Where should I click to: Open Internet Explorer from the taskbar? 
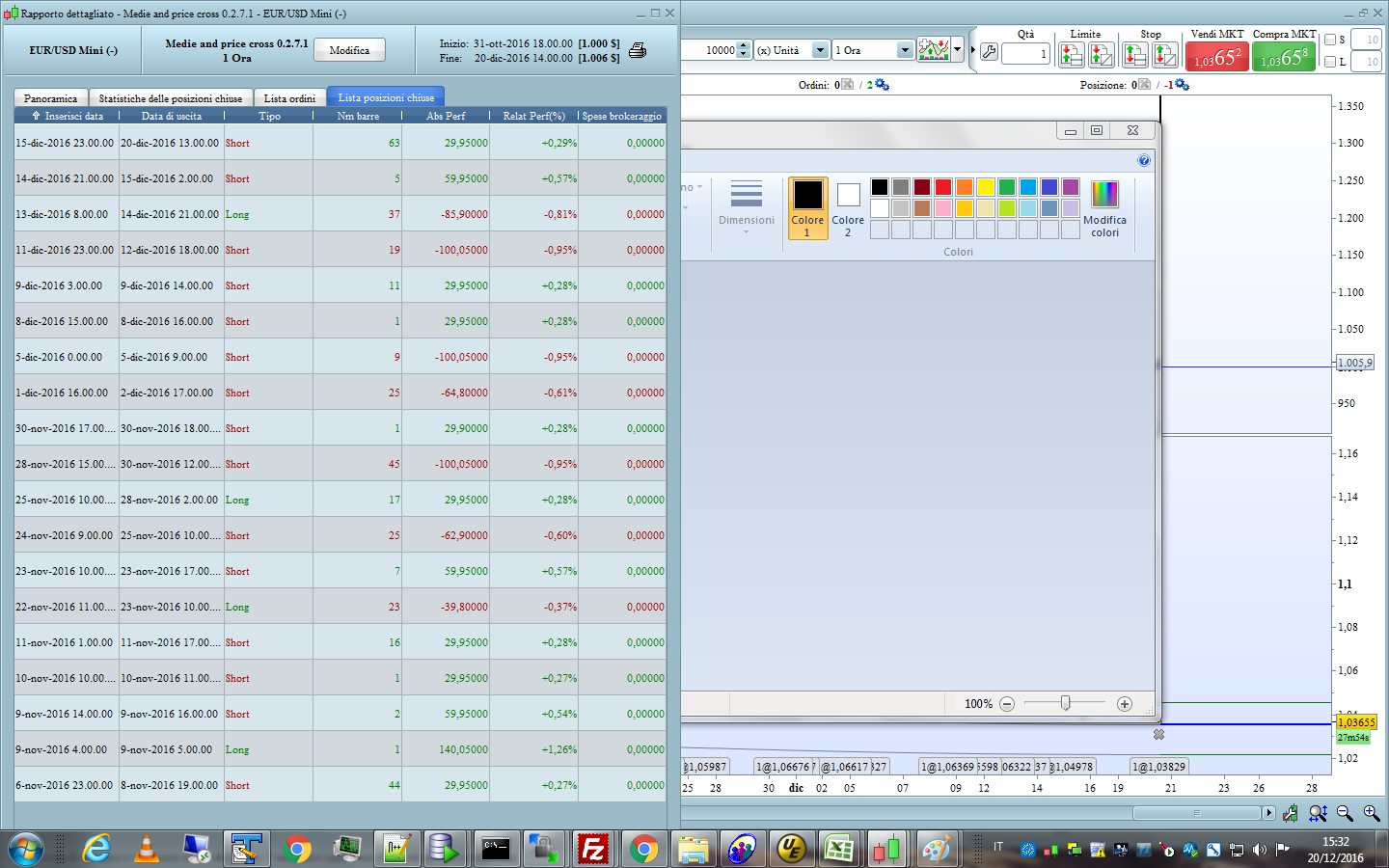(x=96, y=849)
